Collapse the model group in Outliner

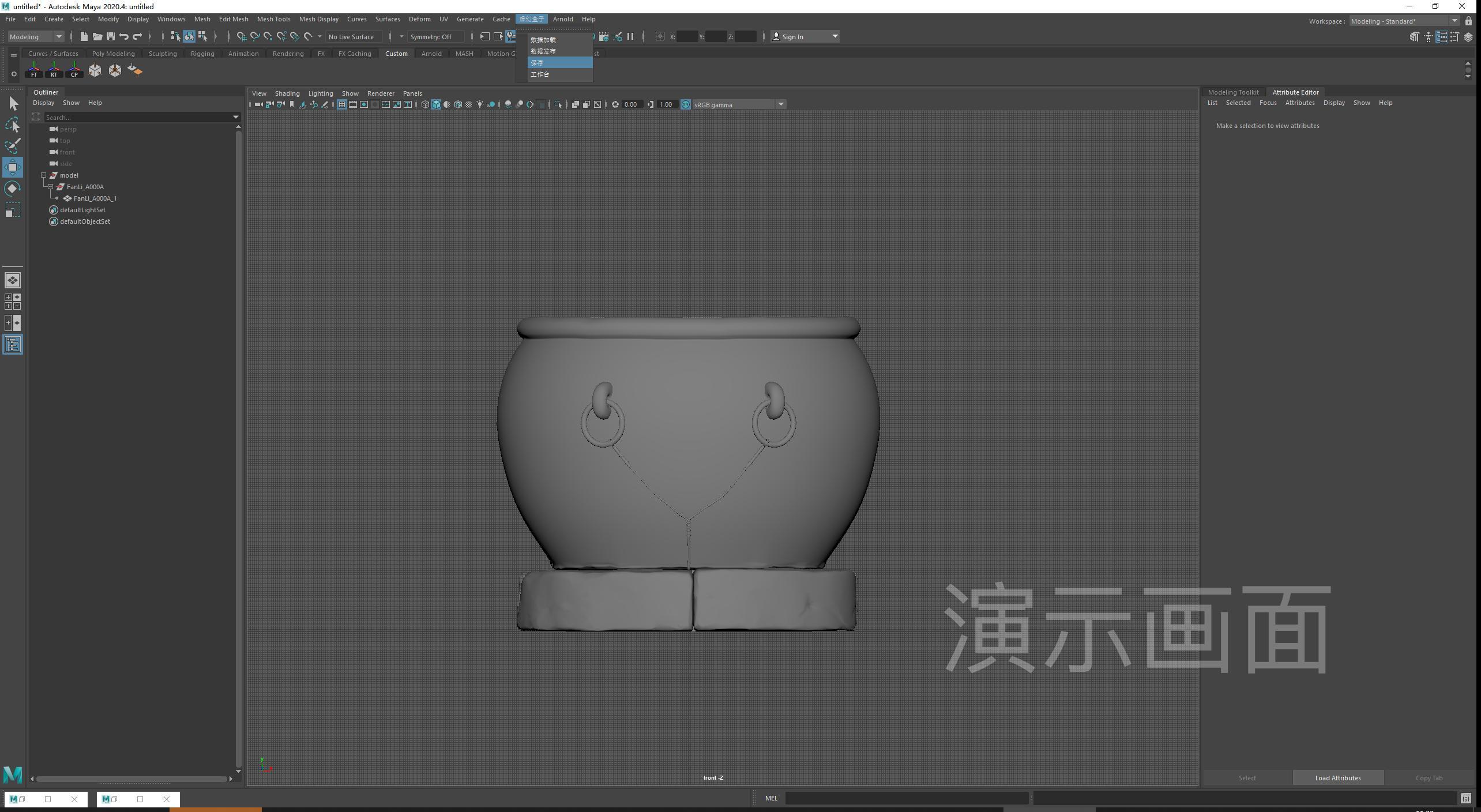click(43, 175)
